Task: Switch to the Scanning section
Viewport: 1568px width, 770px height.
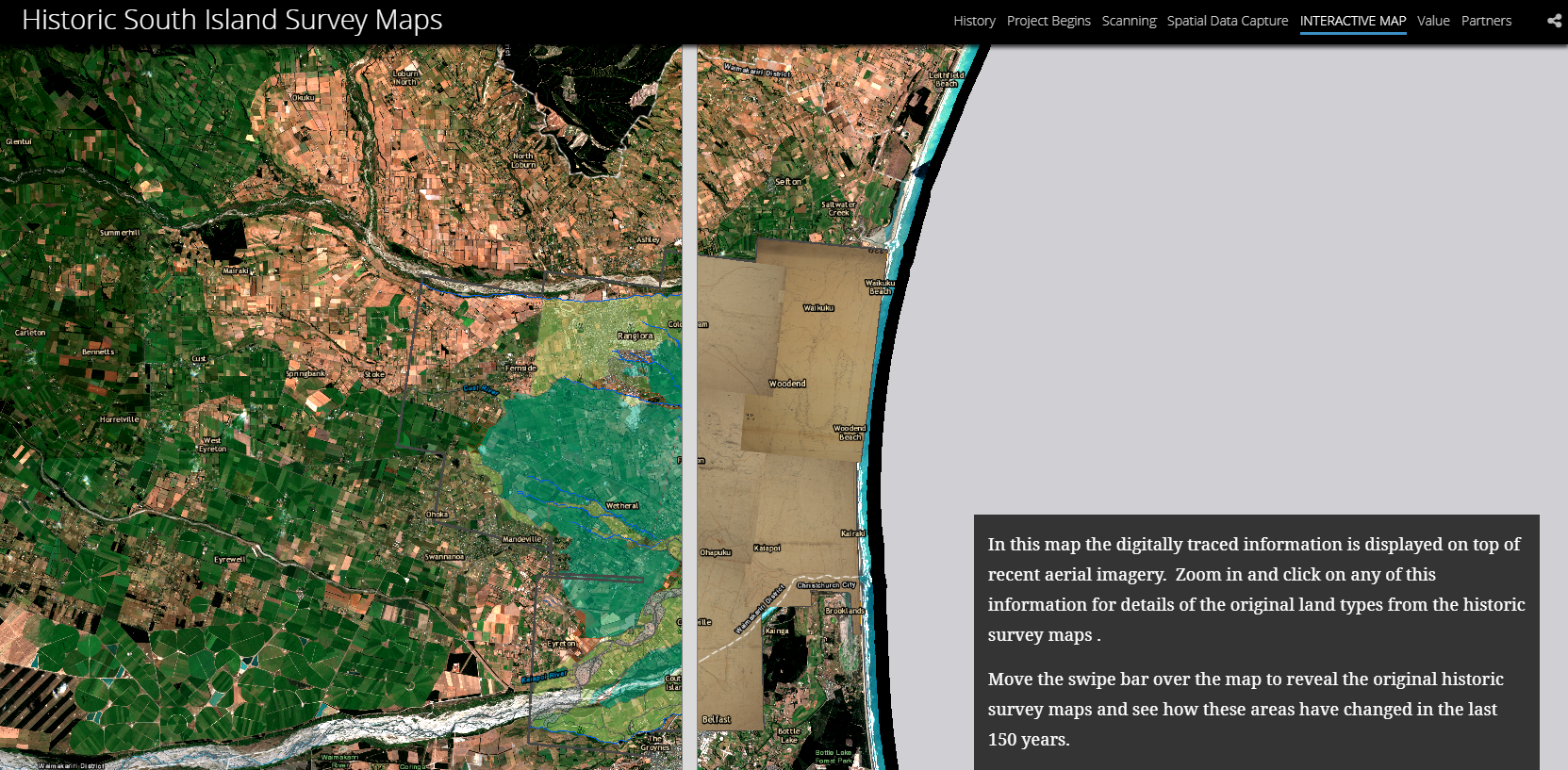Action: point(1129,21)
